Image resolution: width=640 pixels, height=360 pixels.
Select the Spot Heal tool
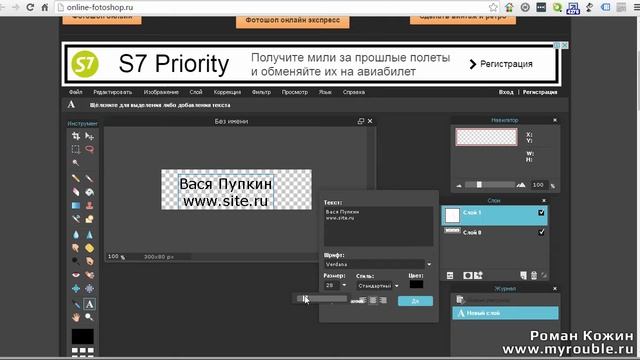click(x=89, y=275)
